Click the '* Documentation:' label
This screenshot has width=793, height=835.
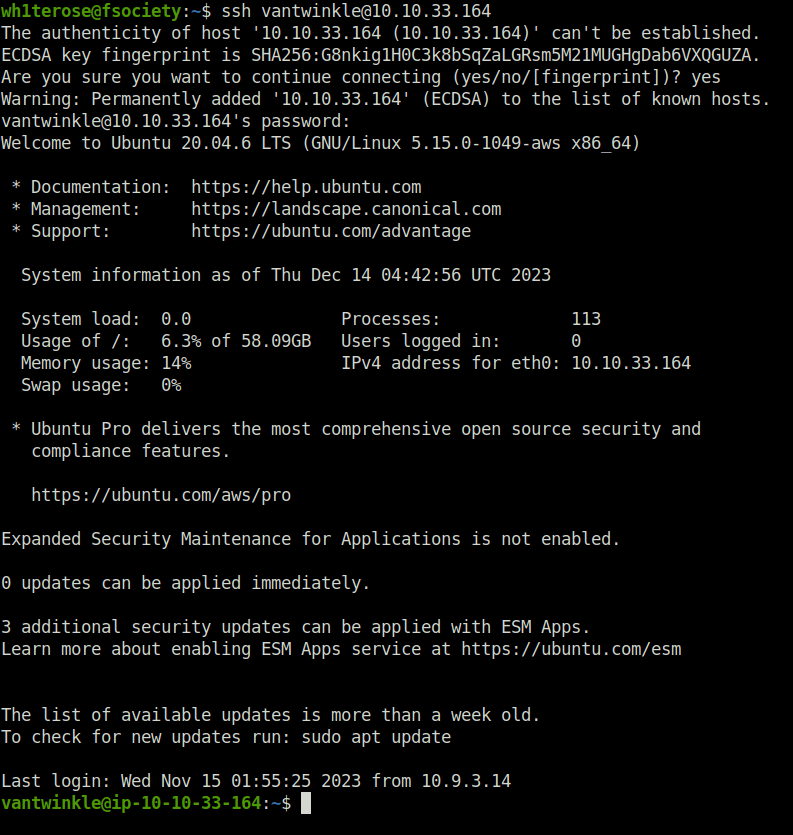tap(91, 187)
